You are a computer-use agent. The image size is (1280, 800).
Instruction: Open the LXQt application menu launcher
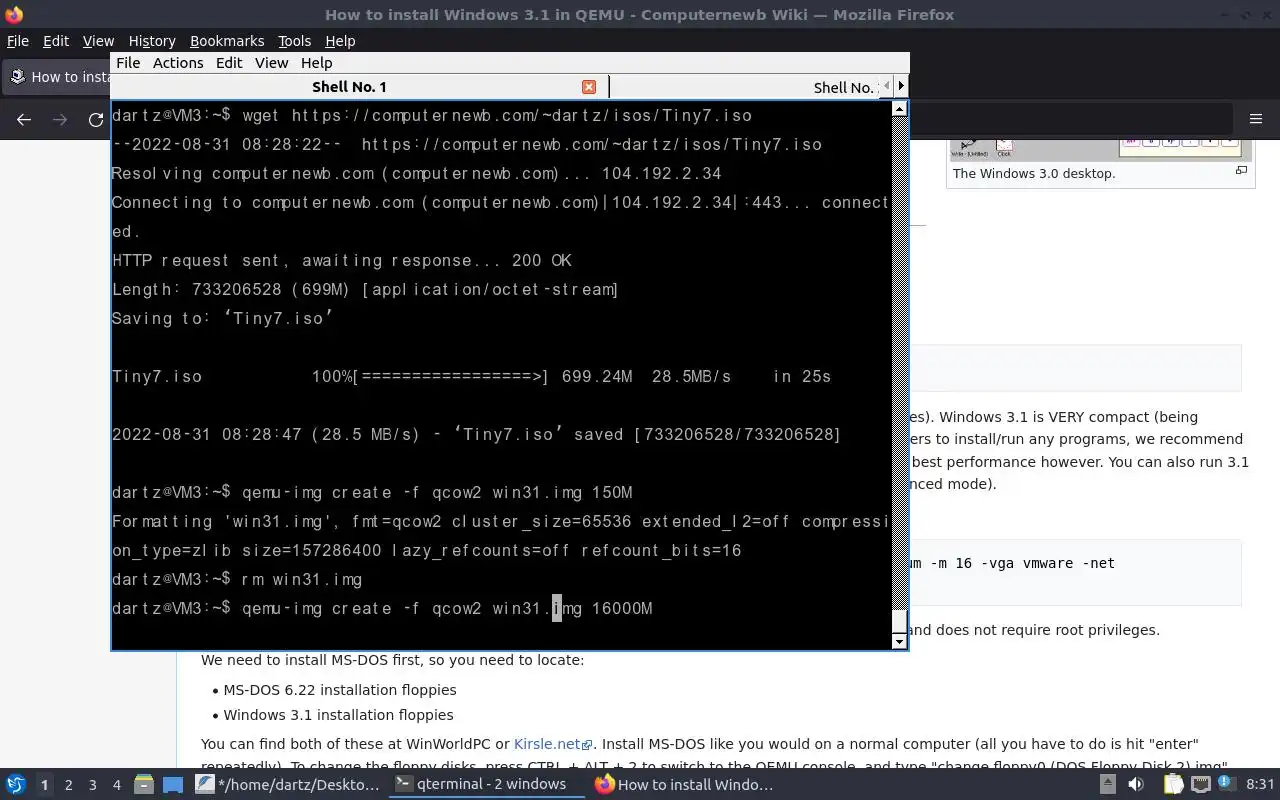coord(15,785)
